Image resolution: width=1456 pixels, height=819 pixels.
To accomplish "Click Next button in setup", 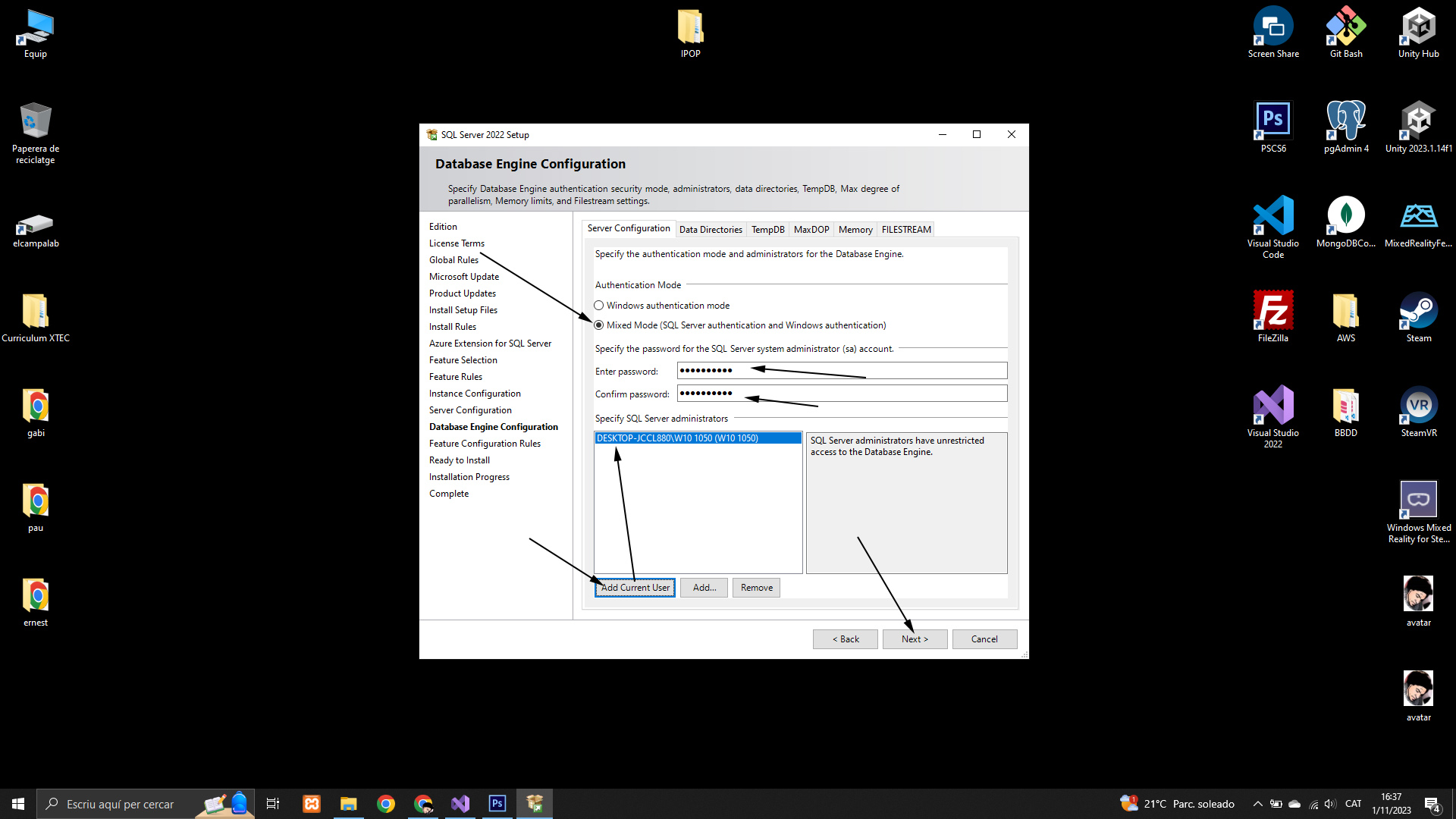I will (x=915, y=639).
